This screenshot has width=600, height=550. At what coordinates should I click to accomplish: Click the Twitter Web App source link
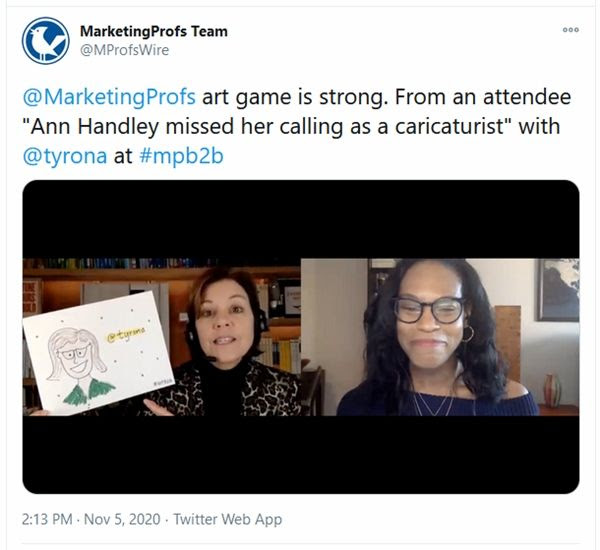(x=228, y=519)
